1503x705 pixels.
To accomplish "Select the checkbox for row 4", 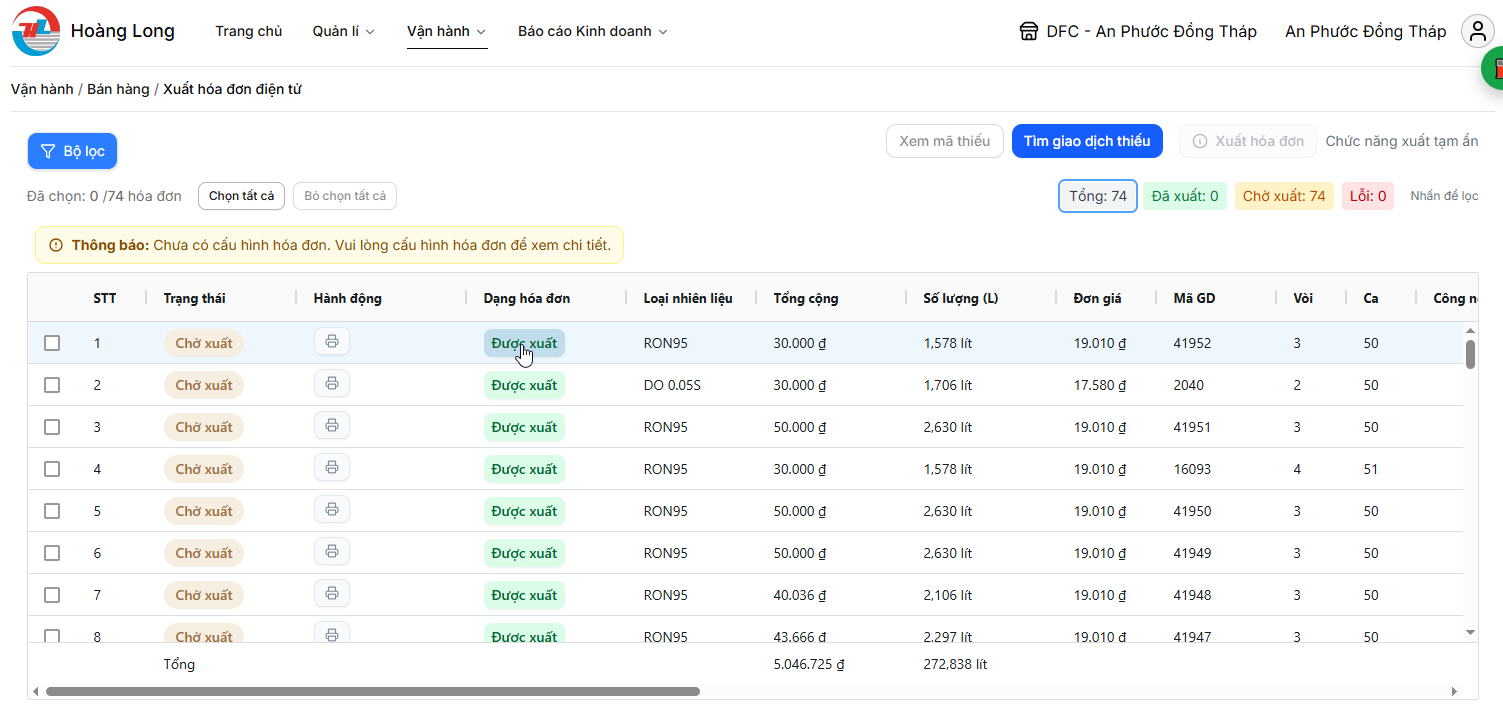I will (52, 469).
